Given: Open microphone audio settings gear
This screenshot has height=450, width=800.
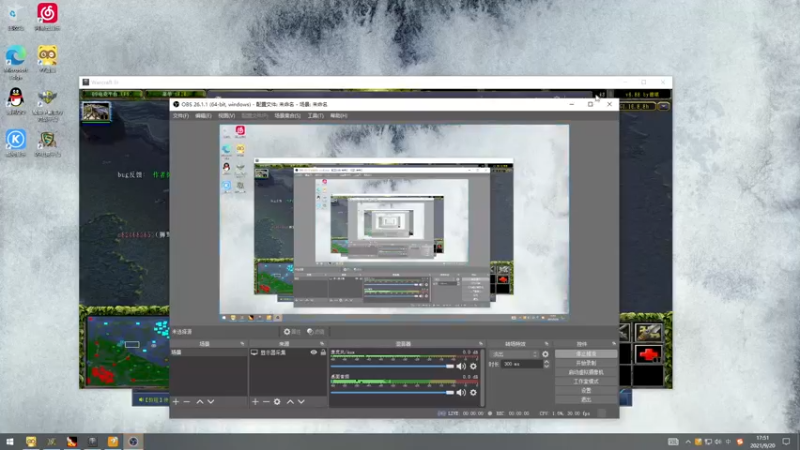Looking at the screenshot, I should [x=473, y=366].
